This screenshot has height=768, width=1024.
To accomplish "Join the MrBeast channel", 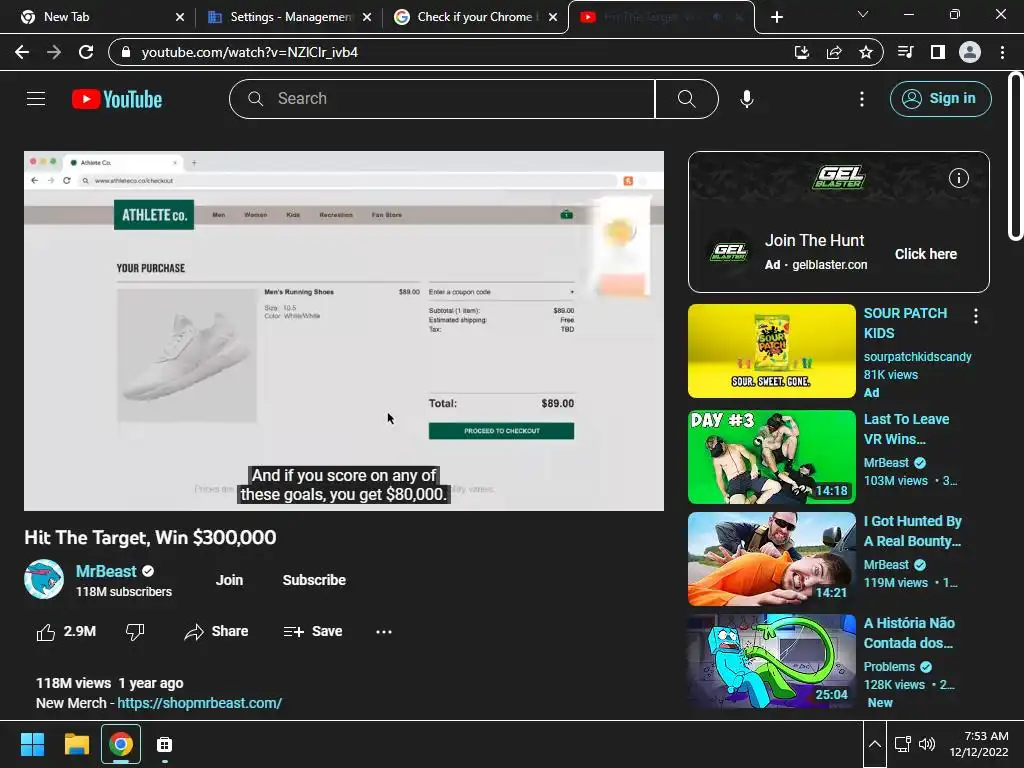I will coord(229,580).
